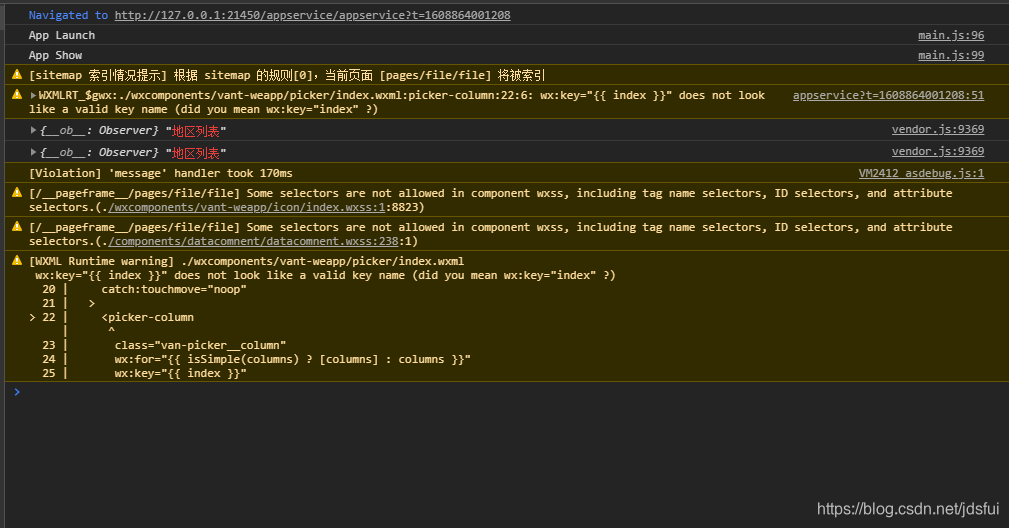Click warning icon beside WXMLRT_$gwx message

point(17,95)
